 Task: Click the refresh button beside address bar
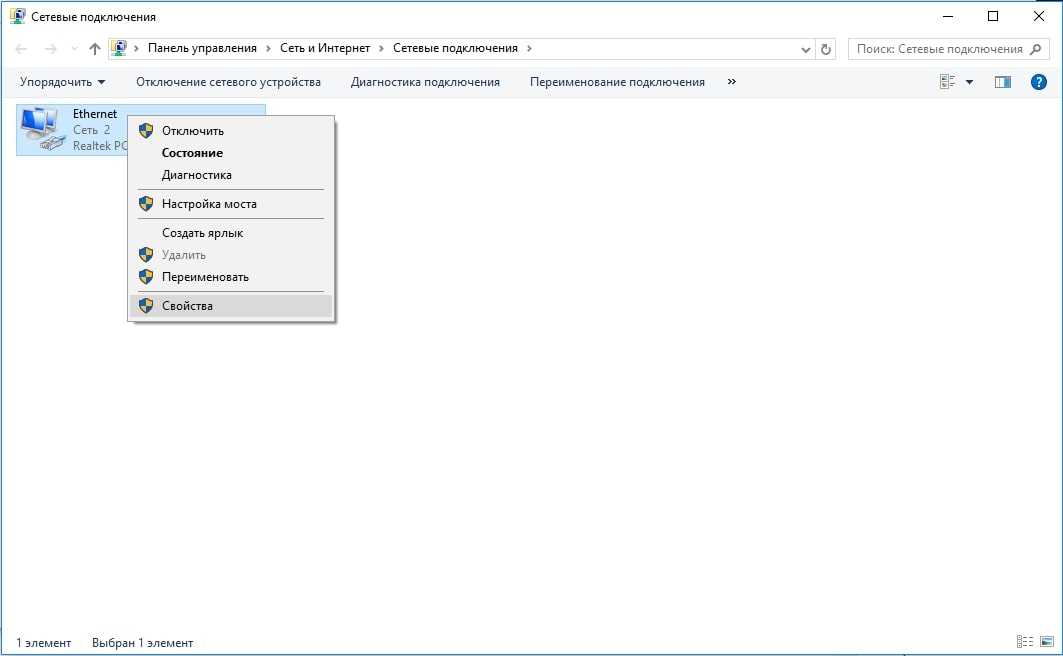coord(826,49)
